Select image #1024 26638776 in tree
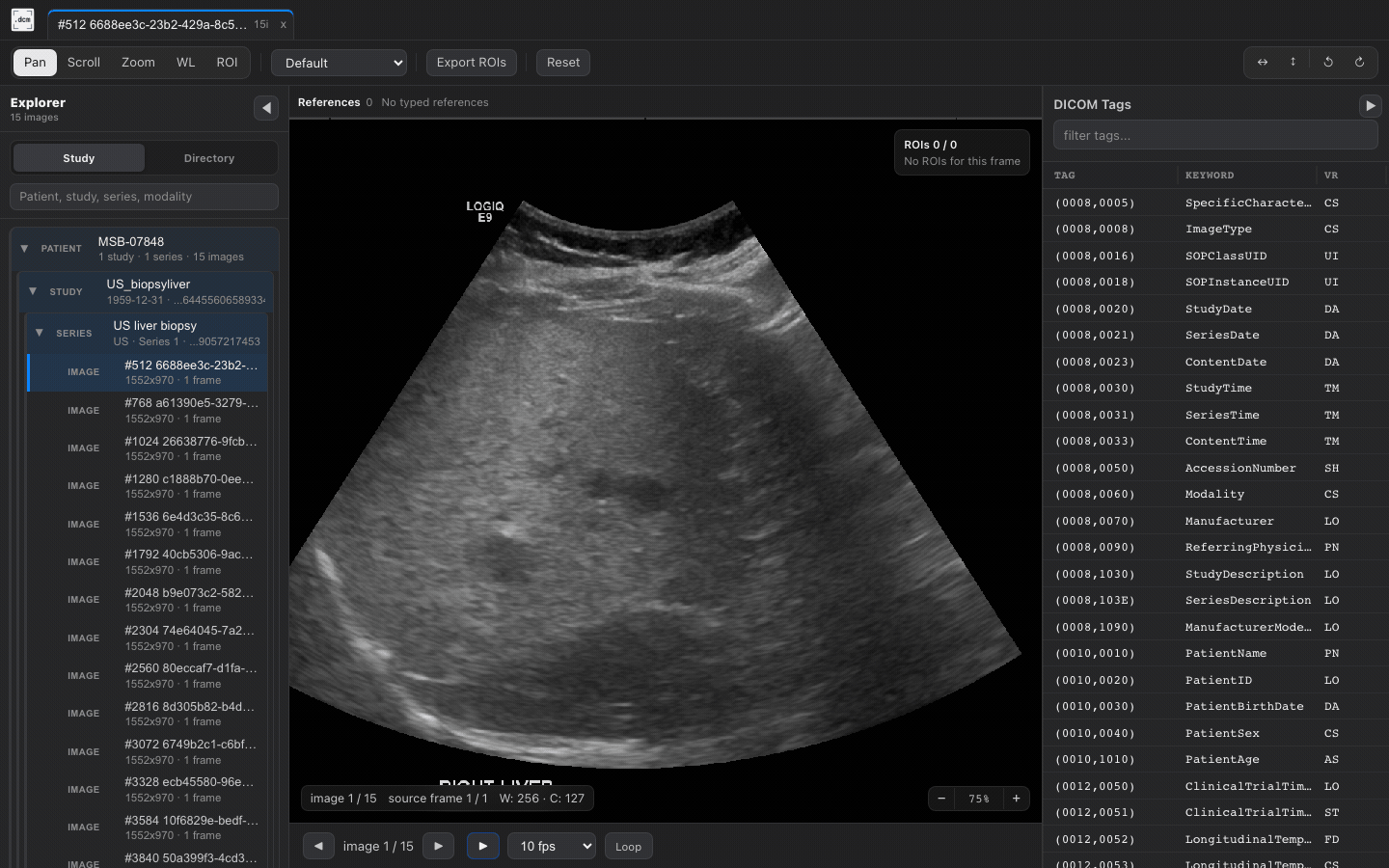This screenshot has height=868, width=1389. pyautogui.click(x=148, y=448)
